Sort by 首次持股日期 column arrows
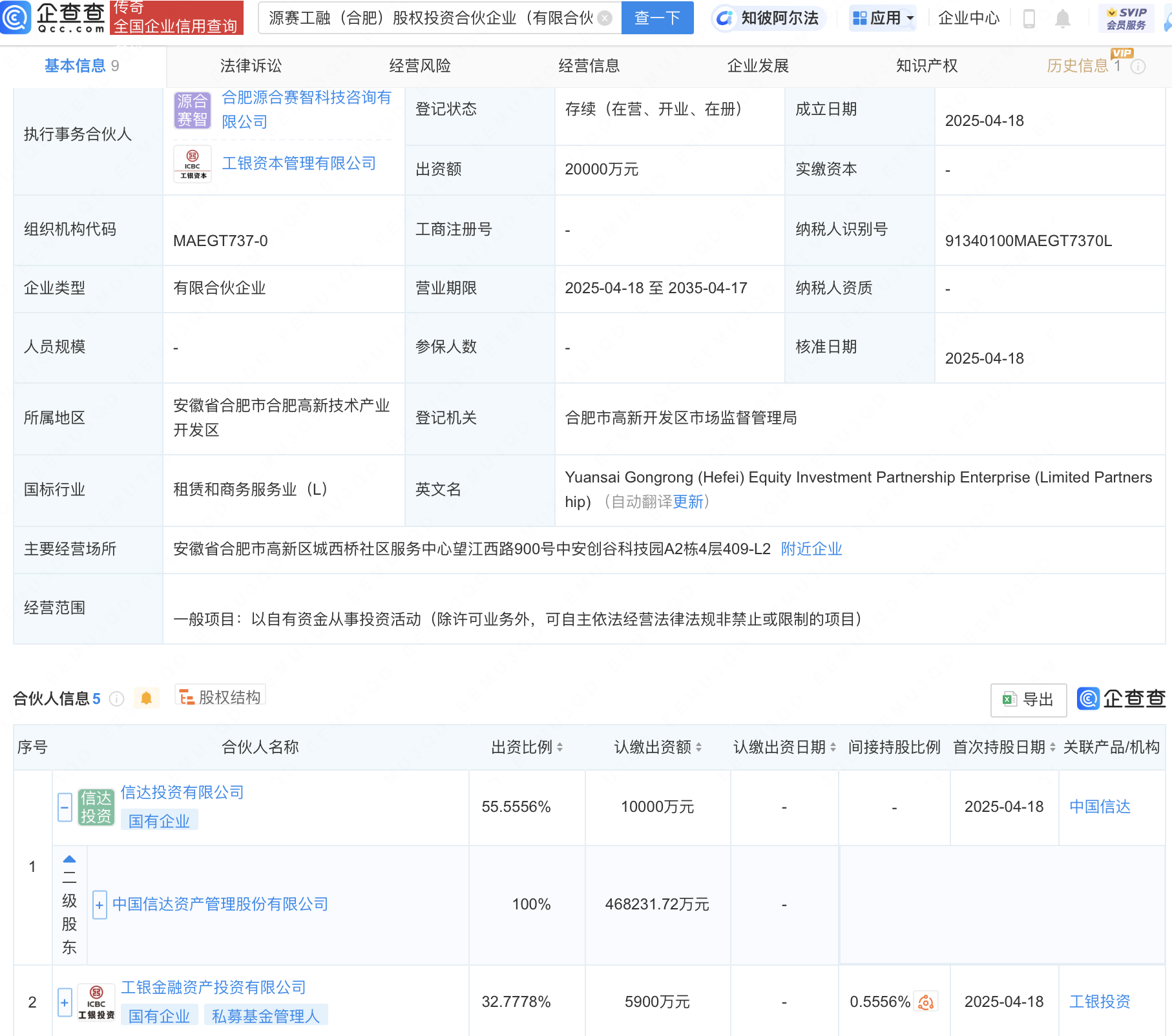 pos(1052,747)
